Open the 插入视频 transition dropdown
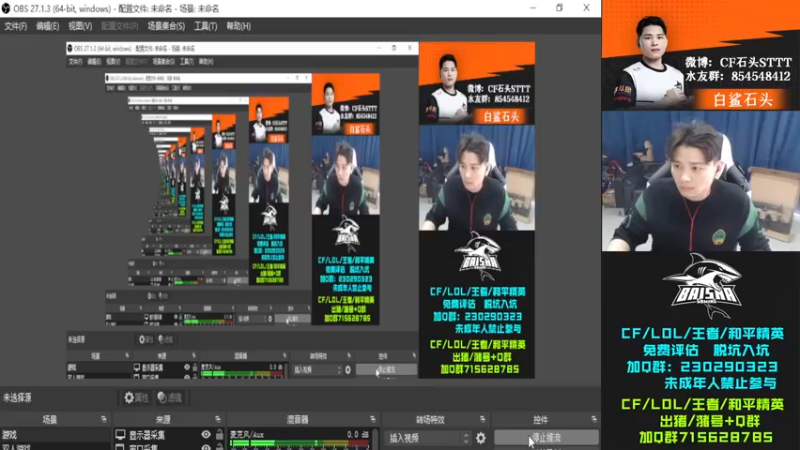 coord(428,438)
